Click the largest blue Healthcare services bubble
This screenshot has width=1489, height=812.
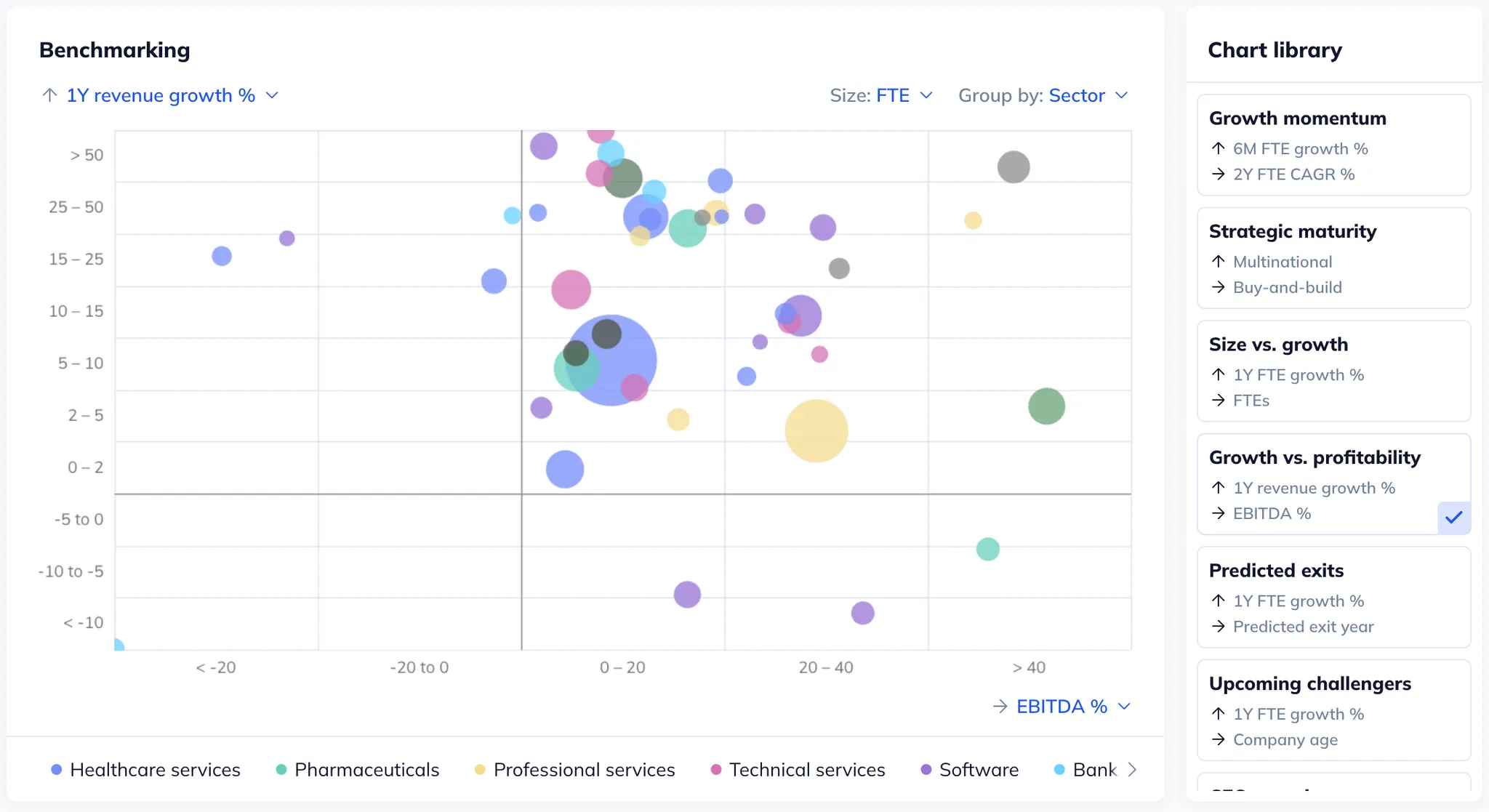611,360
